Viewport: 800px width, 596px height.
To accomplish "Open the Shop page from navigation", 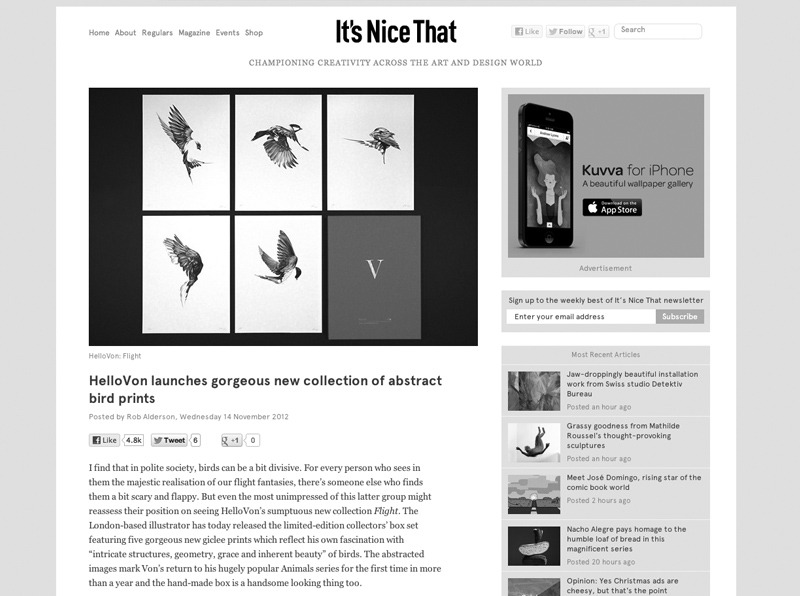I will (254, 33).
